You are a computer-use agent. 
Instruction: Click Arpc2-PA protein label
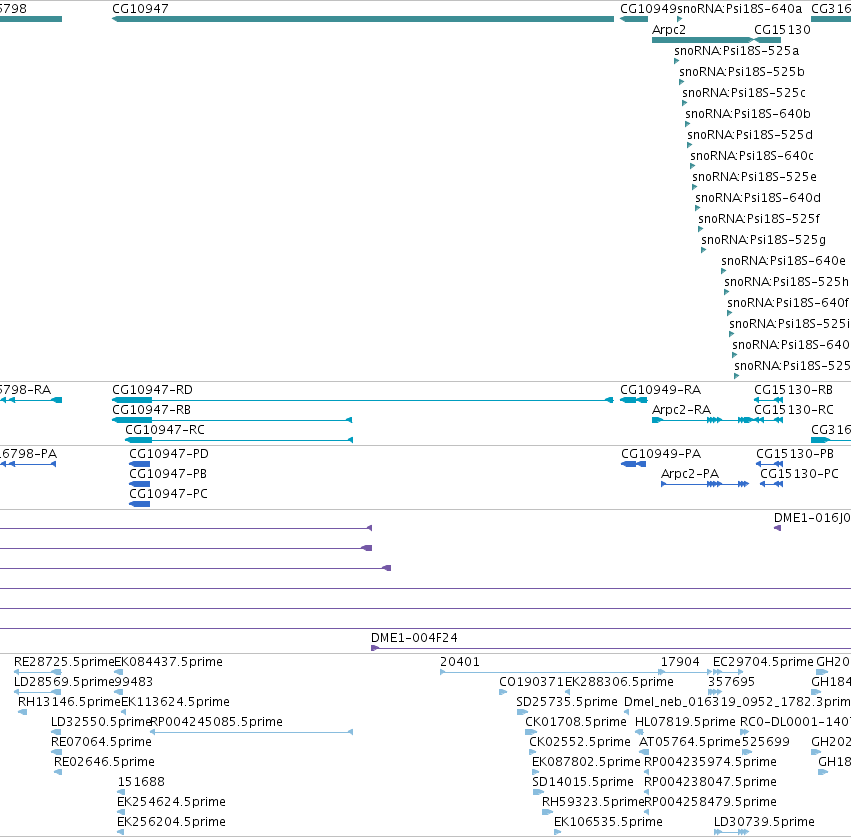pyautogui.click(x=690, y=474)
